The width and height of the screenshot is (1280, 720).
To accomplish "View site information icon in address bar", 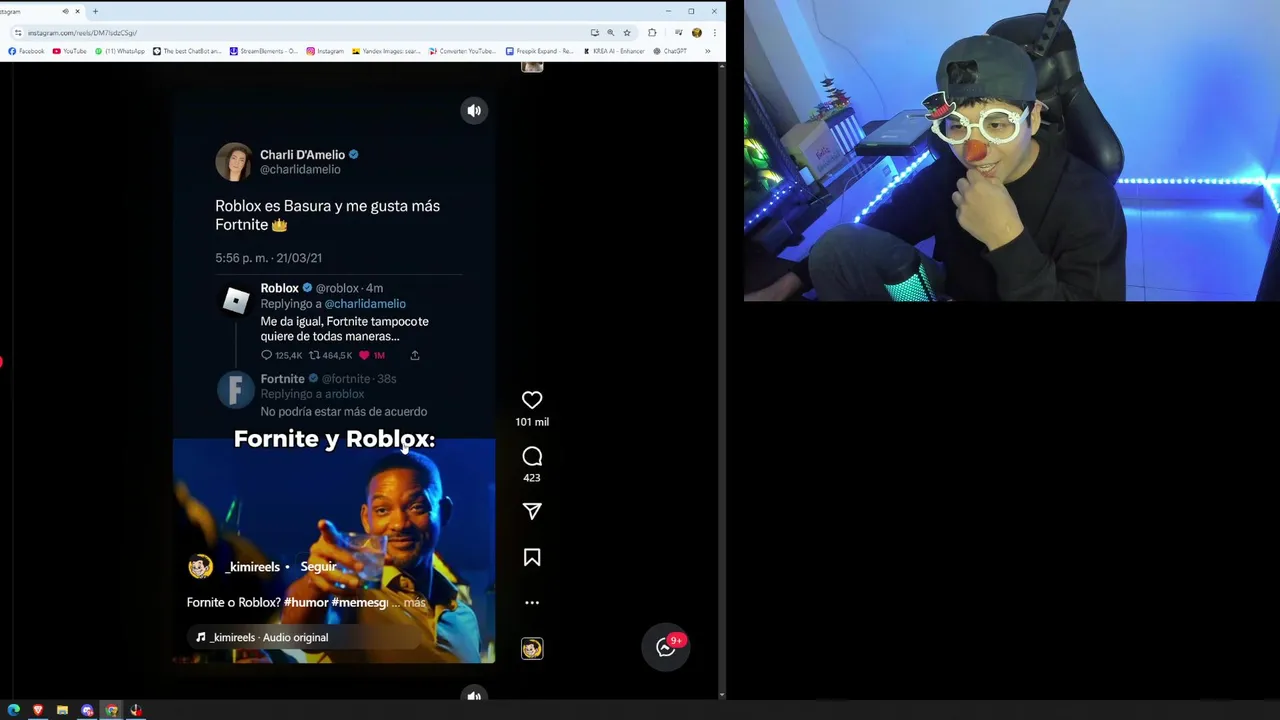I will click(x=18, y=32).
